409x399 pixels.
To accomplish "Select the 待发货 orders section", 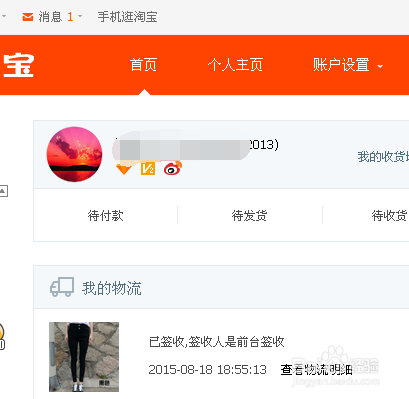I will point(249,215).
